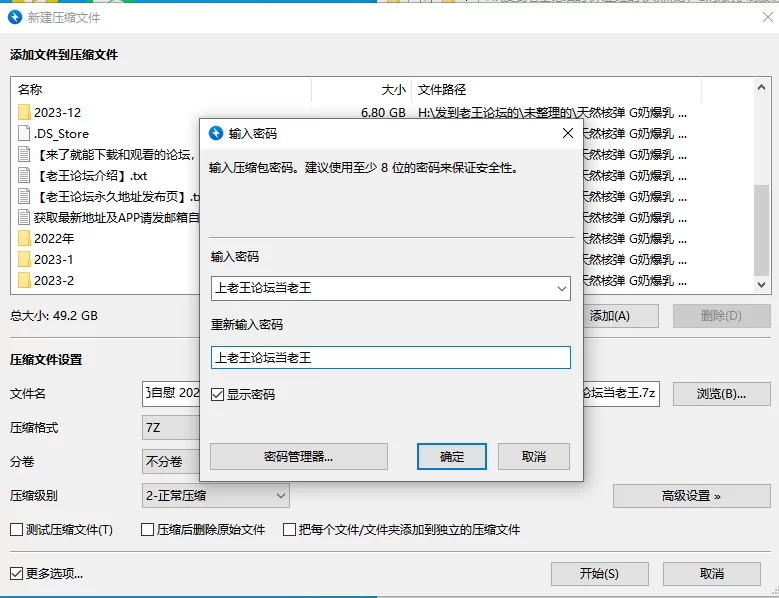Click the file icon for 来了就能下载和观看的论坛
The width and height of the screenshot is (779, 598).
pyautogui.click(x=24, y=154)
